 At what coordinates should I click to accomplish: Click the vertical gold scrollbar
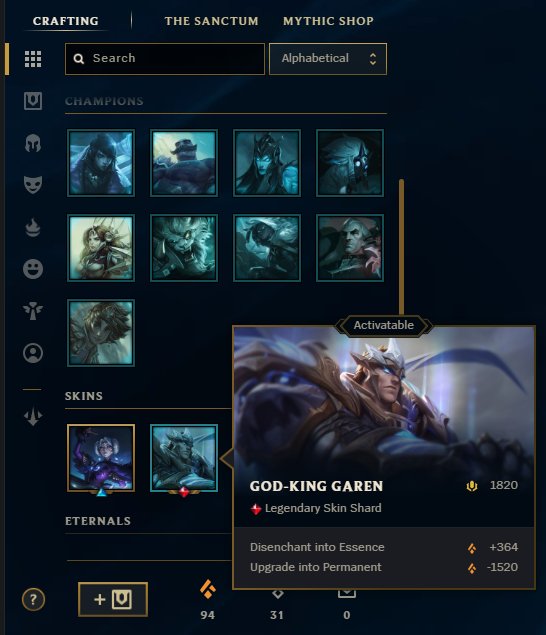tap(401, 247)
